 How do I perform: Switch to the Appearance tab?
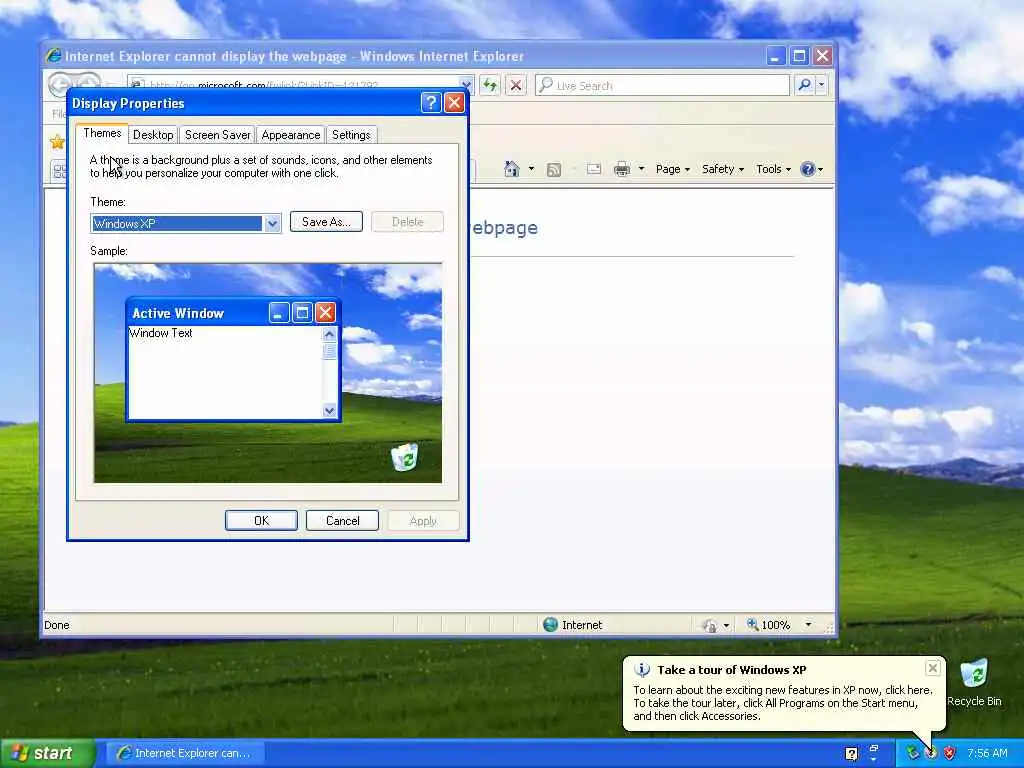click(291, 135)
